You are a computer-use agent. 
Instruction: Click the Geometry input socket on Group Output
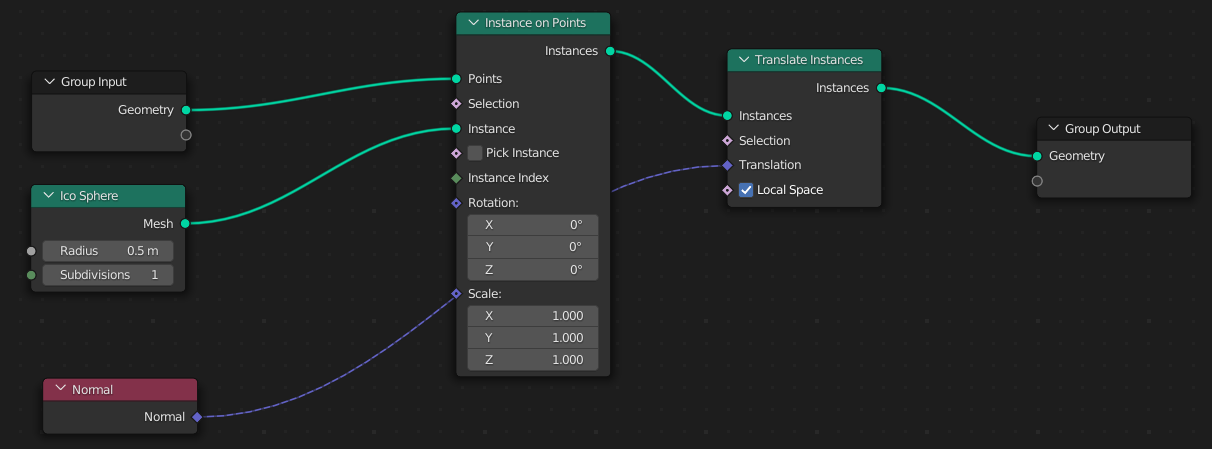pyautogui.click(x=1037, y=156)
